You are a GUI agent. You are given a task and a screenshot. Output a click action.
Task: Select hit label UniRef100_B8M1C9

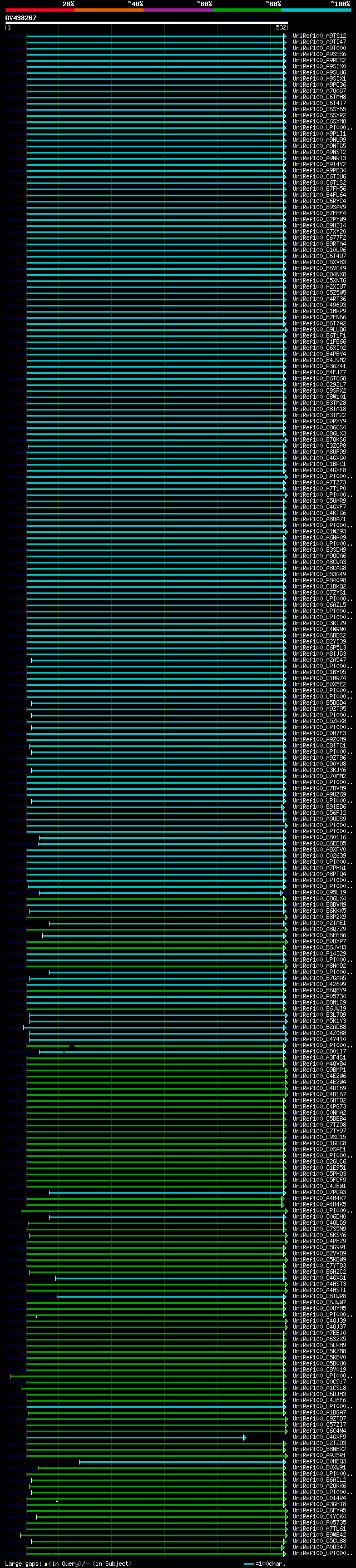(x=319, y=1002)
